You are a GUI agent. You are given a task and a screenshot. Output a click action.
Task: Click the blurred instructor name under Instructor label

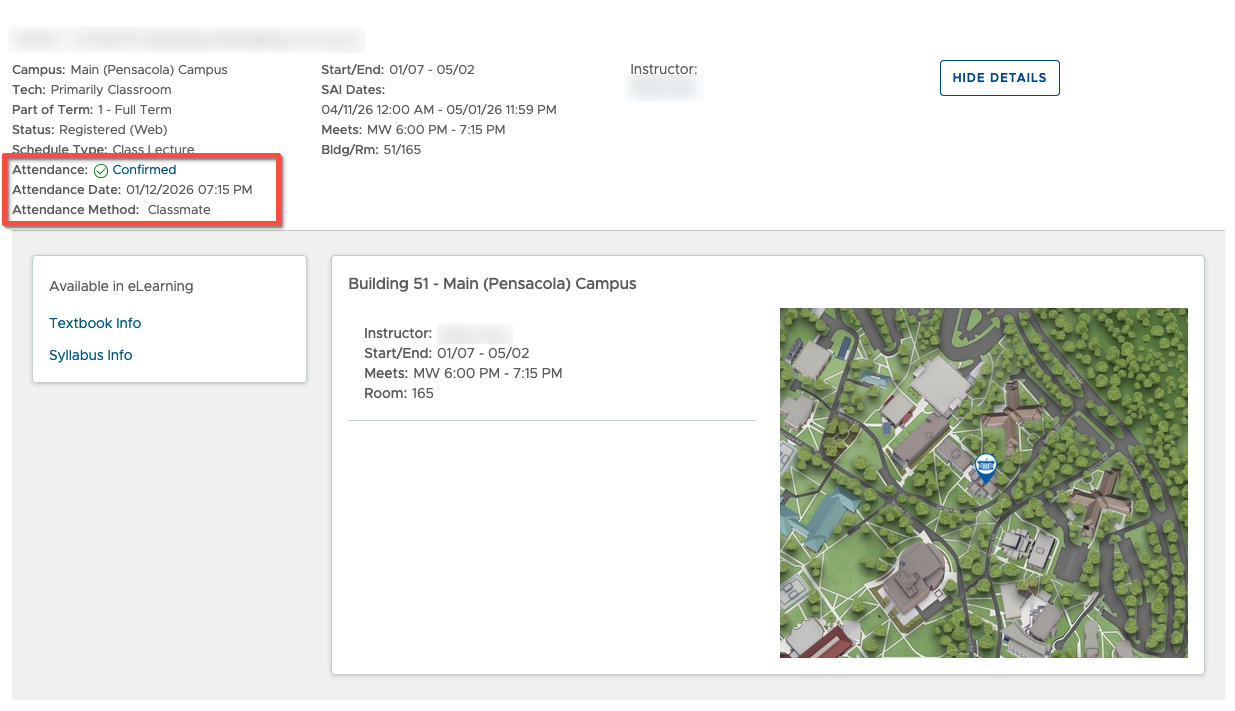tap(665, 89)
